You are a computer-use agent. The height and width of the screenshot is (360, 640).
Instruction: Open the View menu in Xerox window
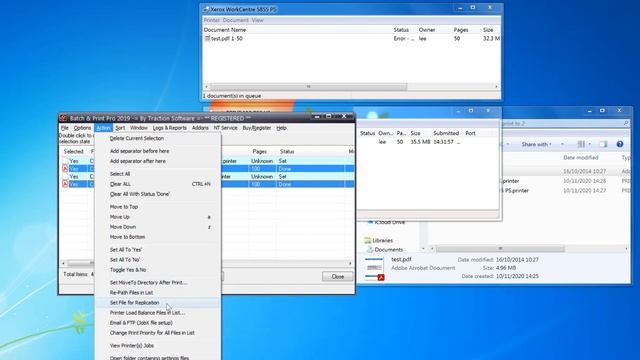[x=258, y=20]
